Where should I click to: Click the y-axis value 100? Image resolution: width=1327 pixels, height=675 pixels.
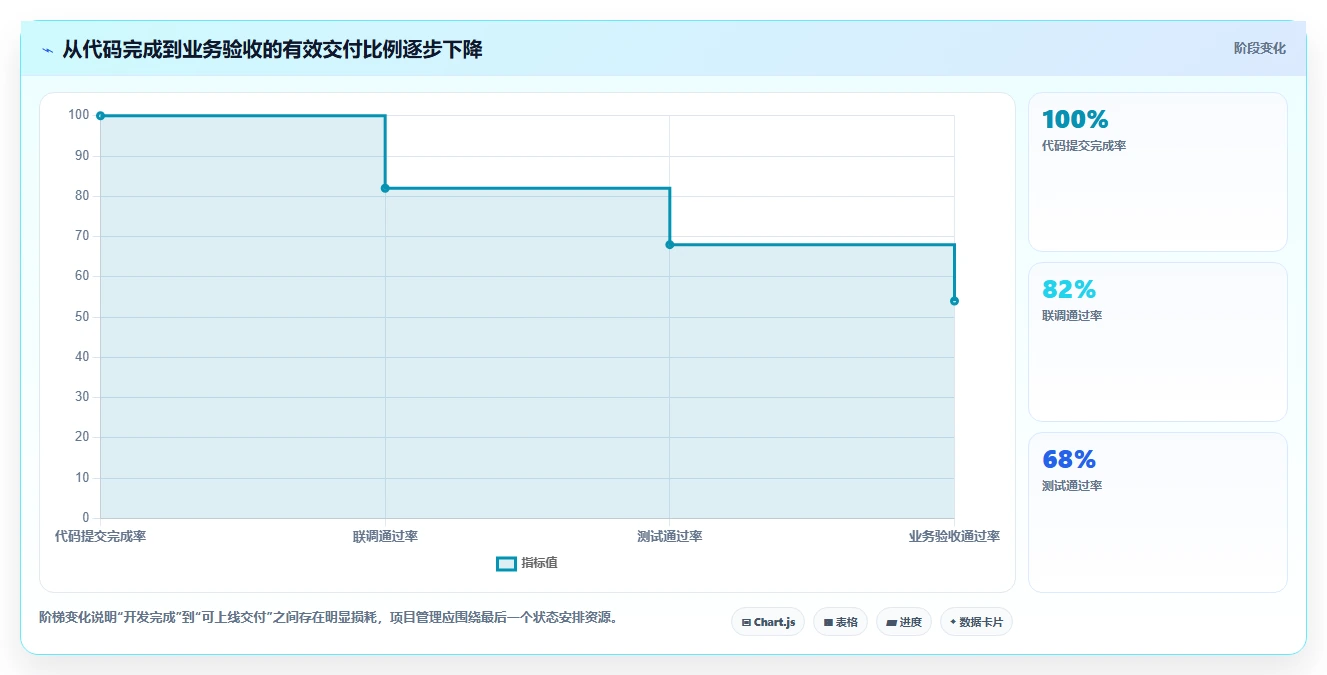(79, 115)
